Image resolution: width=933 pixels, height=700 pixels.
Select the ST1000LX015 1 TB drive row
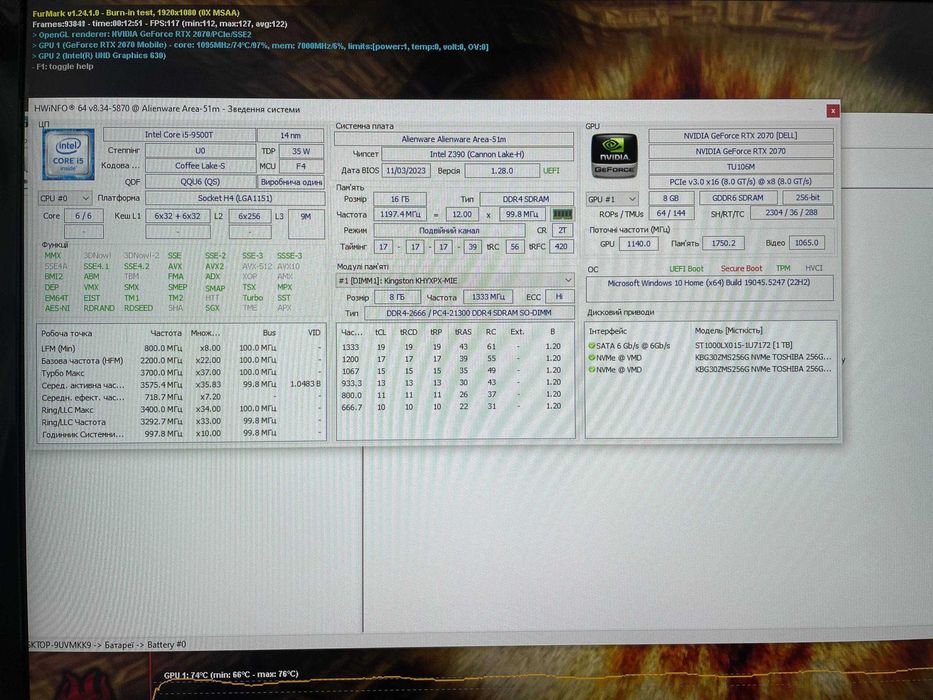pos(709,345)
